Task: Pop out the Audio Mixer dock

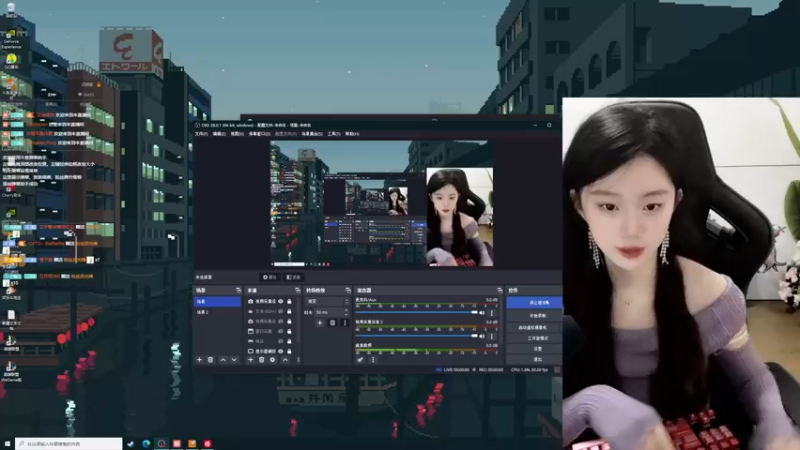Action: coord(499,290)
